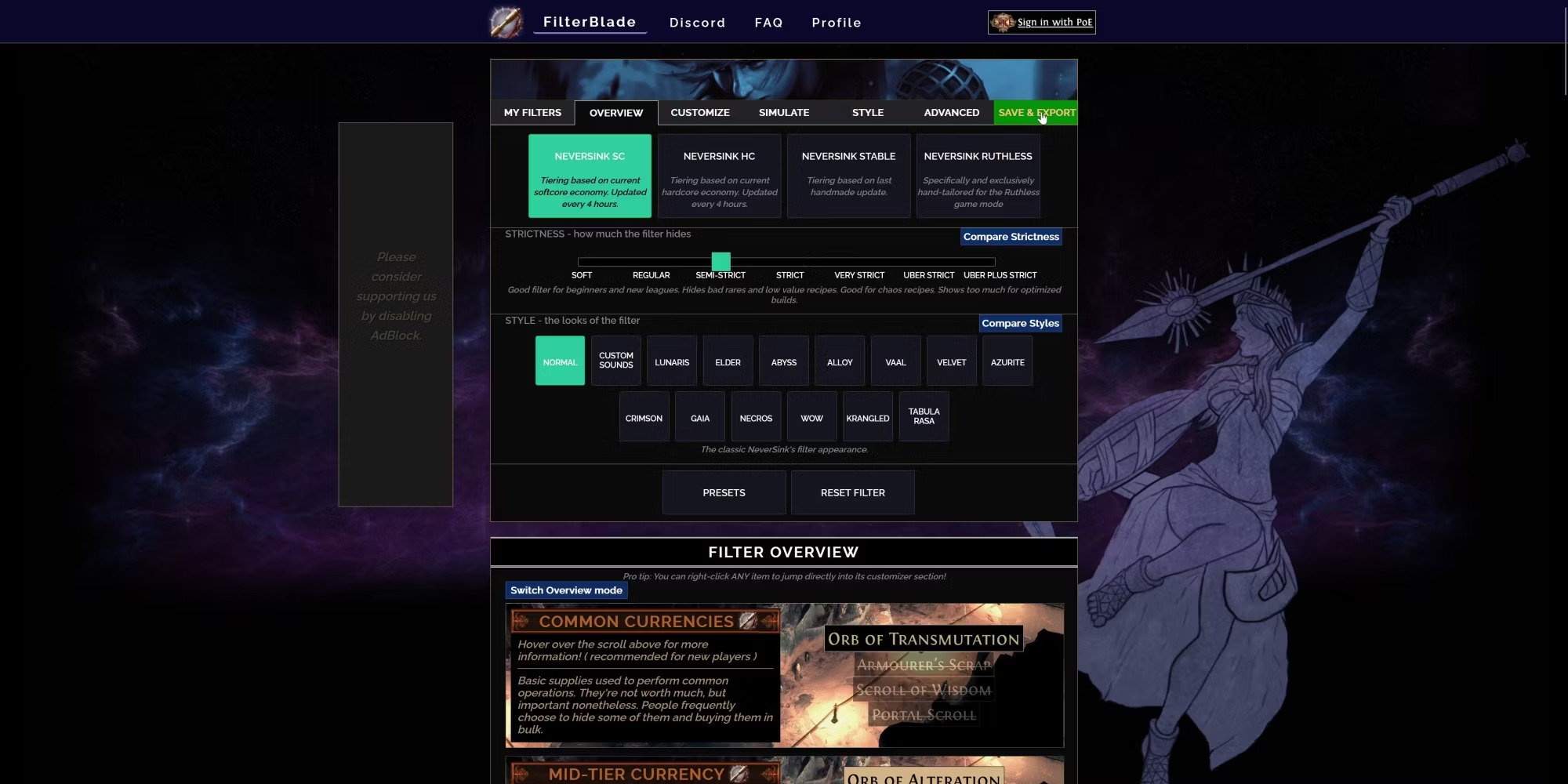Apply the Vaal style

[x=895, y=361]
